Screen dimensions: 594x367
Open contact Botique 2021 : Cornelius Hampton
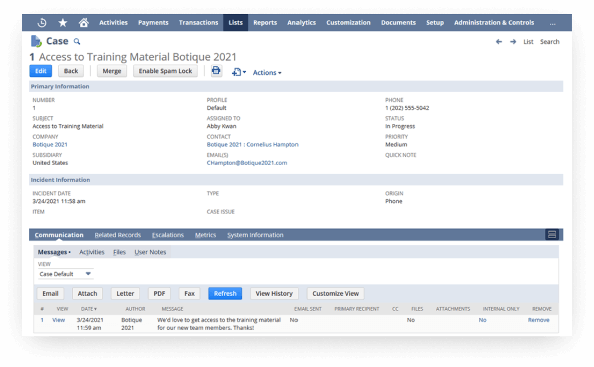[253, 145]
